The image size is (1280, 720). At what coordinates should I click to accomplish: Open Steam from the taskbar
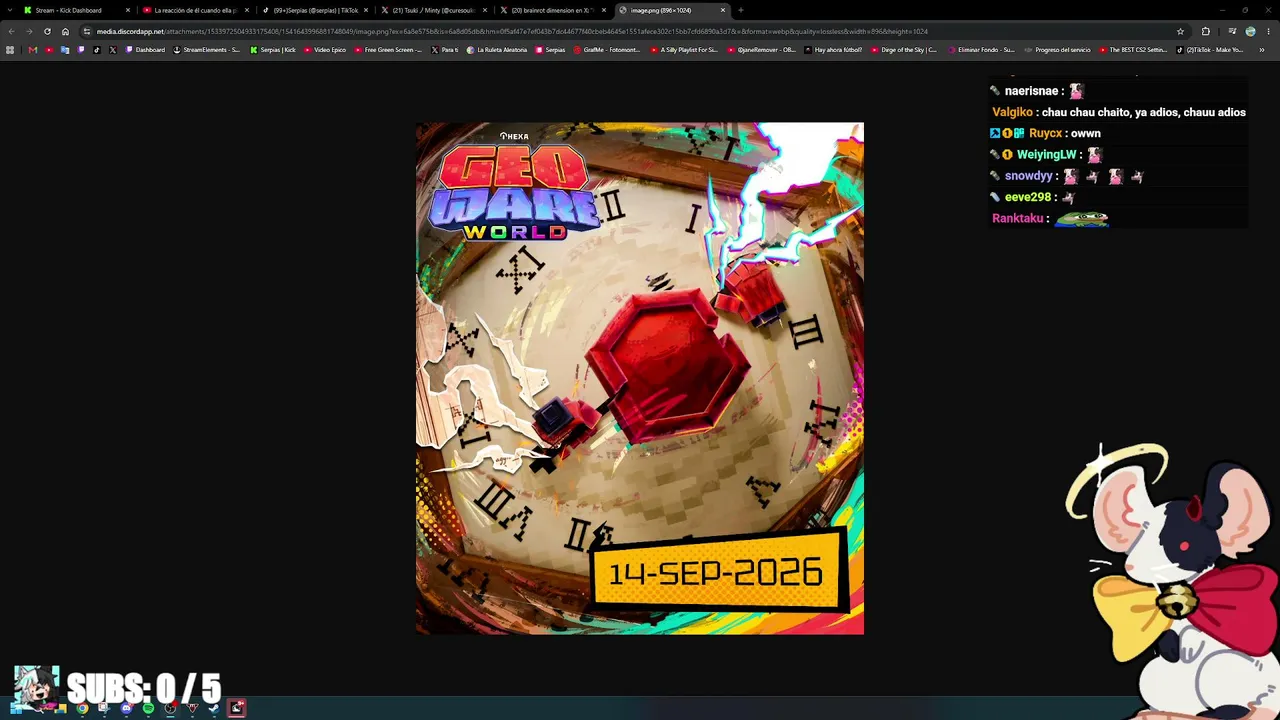(x=214, y=708)
